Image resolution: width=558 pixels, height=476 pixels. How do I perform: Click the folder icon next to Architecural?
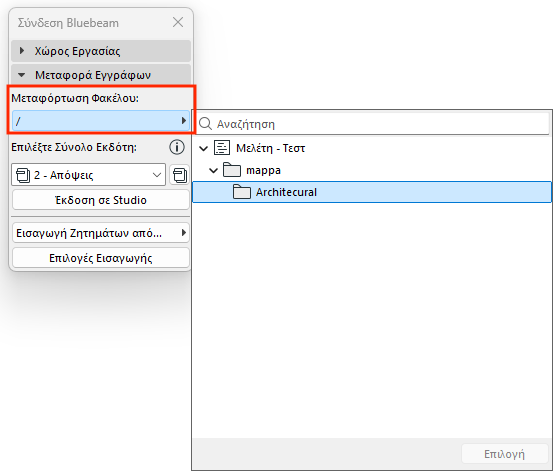point(242,192)
